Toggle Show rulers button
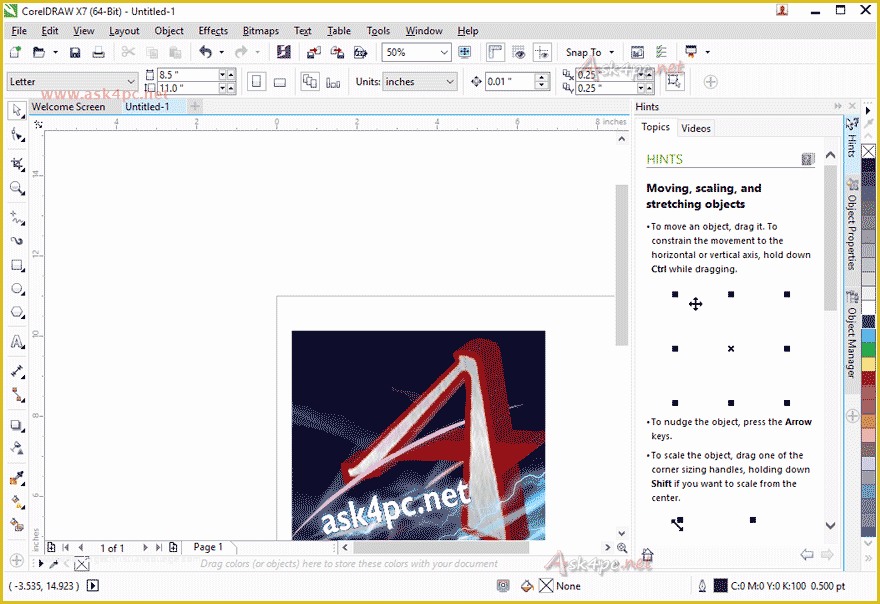 pyautogui.click(x=495, y=52)
